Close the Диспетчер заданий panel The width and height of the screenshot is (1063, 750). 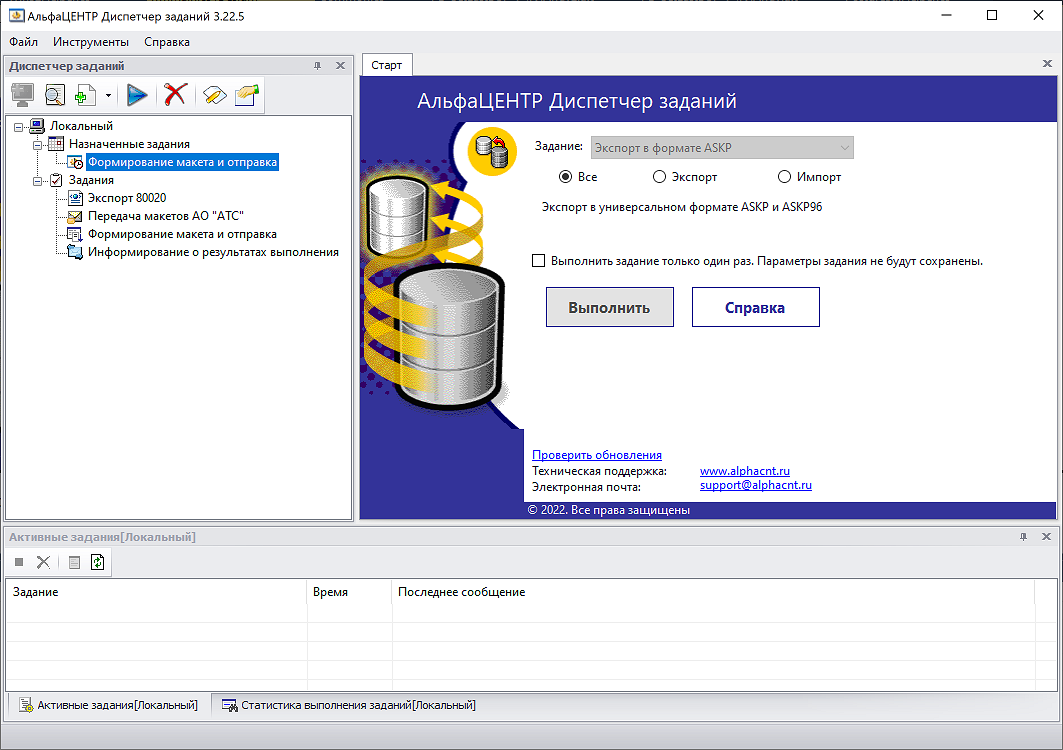340,66
